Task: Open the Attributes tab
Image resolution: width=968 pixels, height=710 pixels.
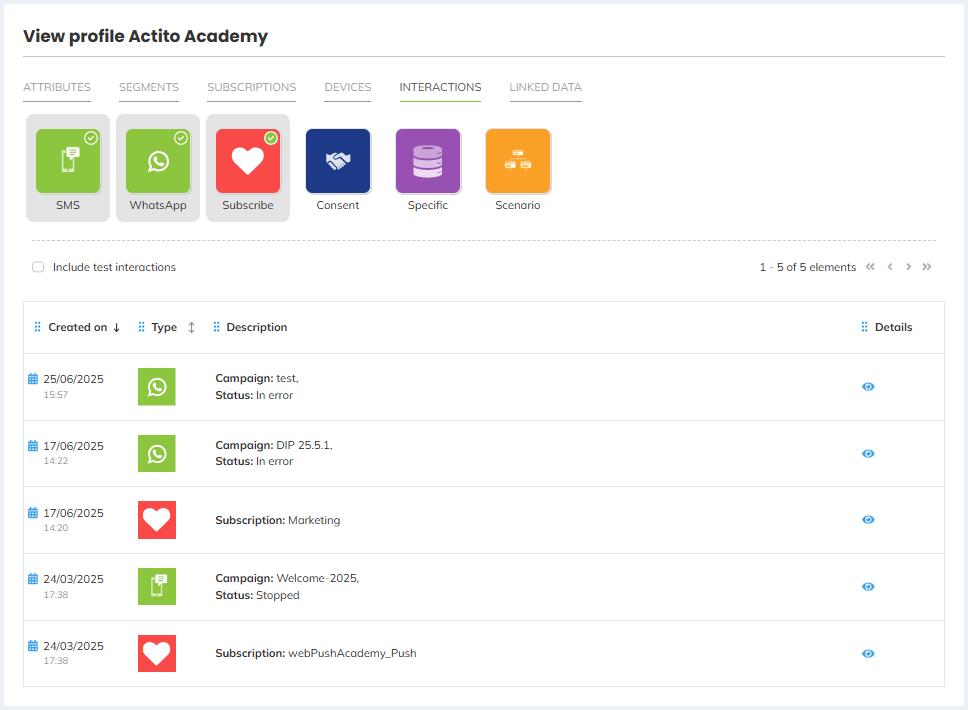Action: [x=57, y=88]
